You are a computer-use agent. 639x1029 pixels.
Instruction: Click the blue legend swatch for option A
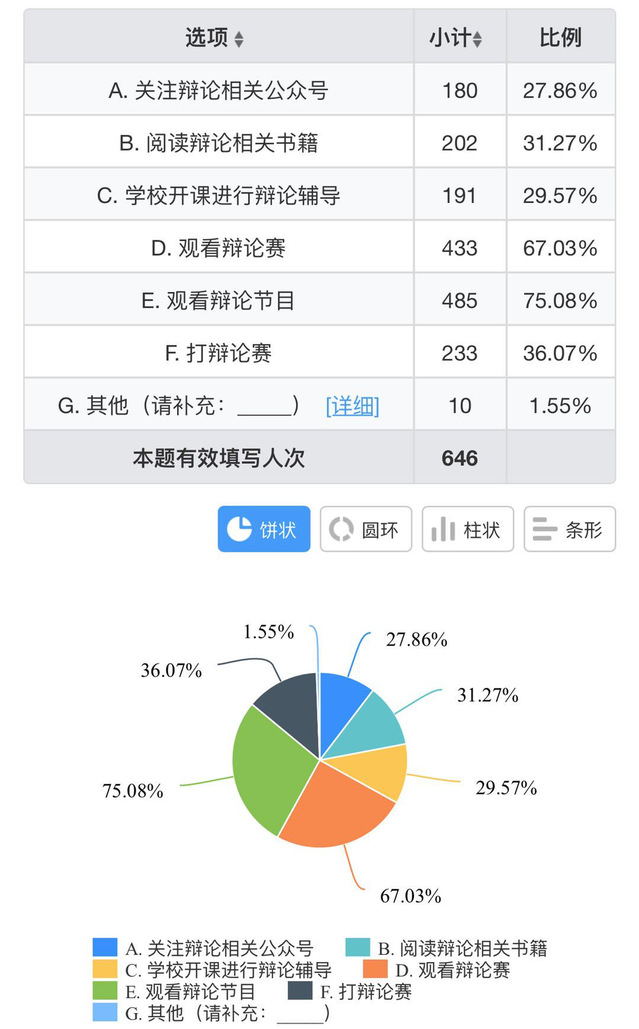click(x=106, y=947)
